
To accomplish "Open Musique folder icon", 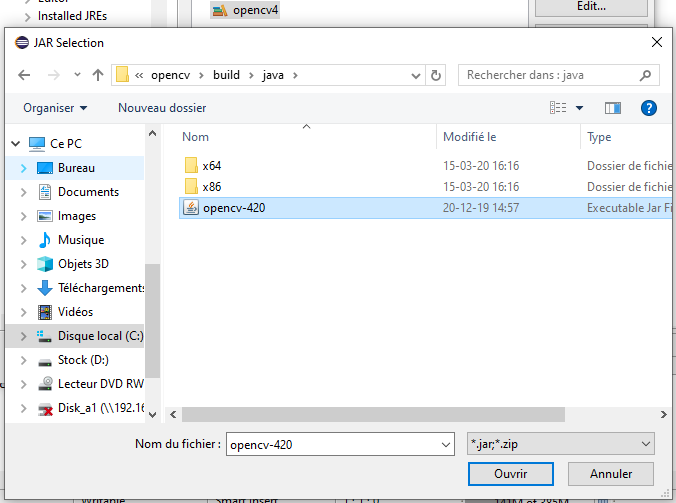I will click(45, 240).
